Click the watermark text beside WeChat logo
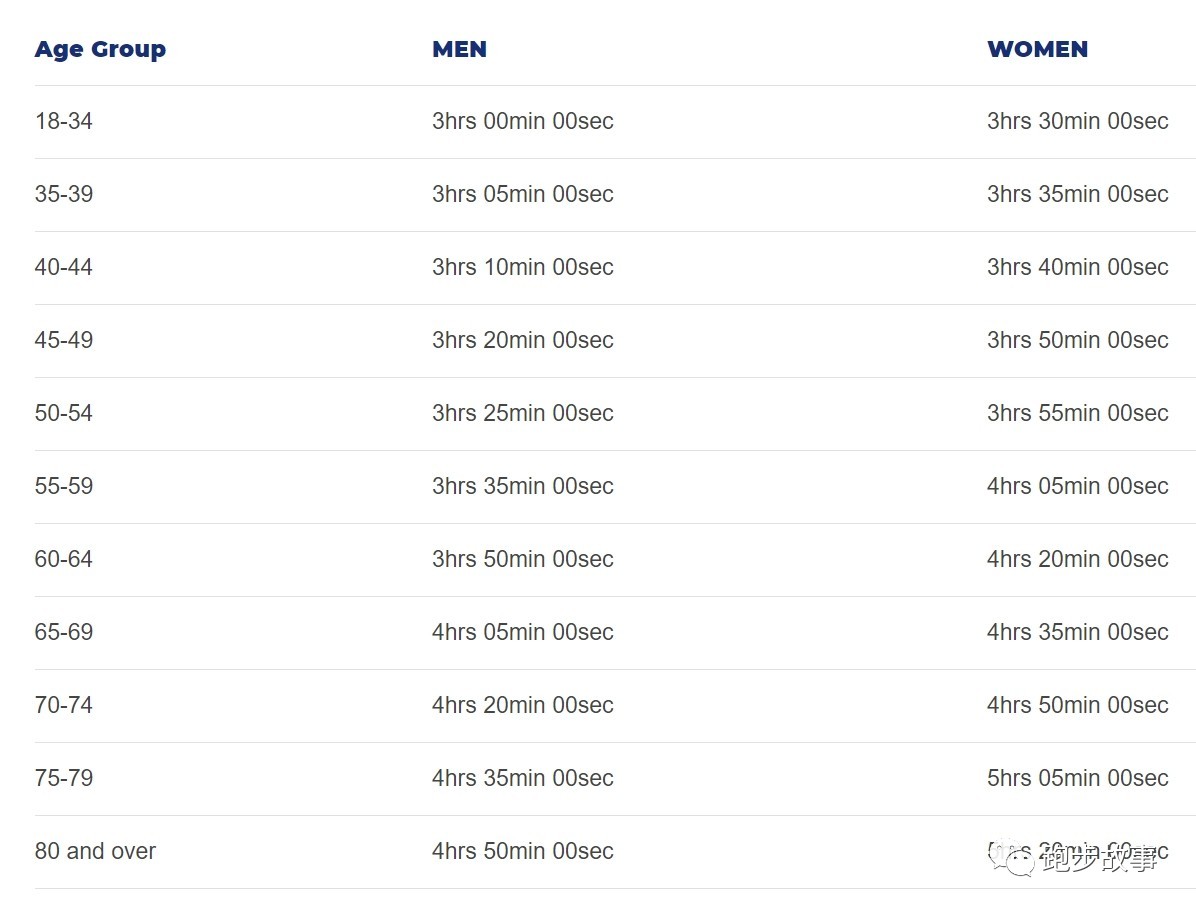This screenshot has height=911, width=1196. coord(1098,858)
